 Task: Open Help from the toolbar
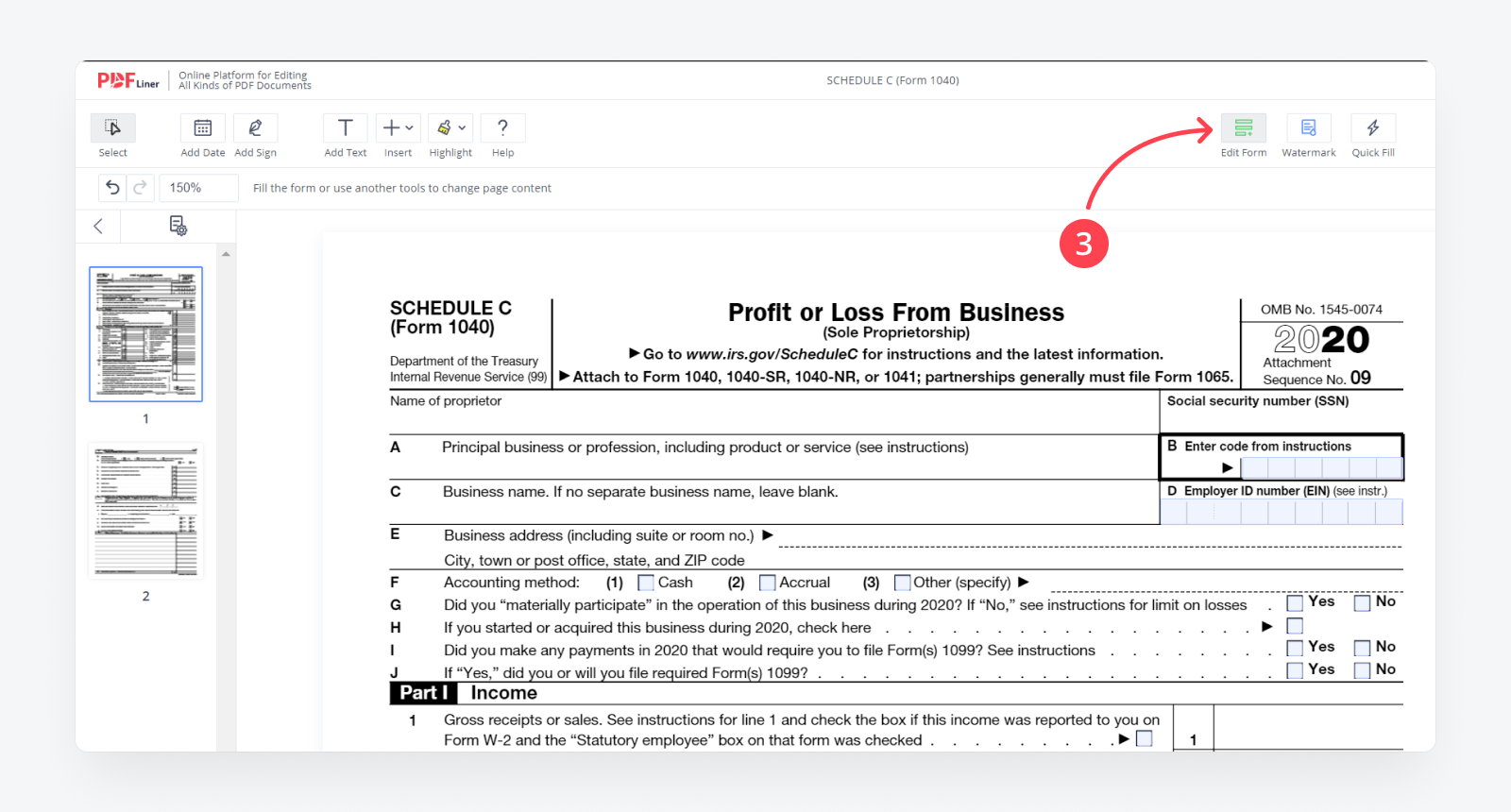(502, 128)
